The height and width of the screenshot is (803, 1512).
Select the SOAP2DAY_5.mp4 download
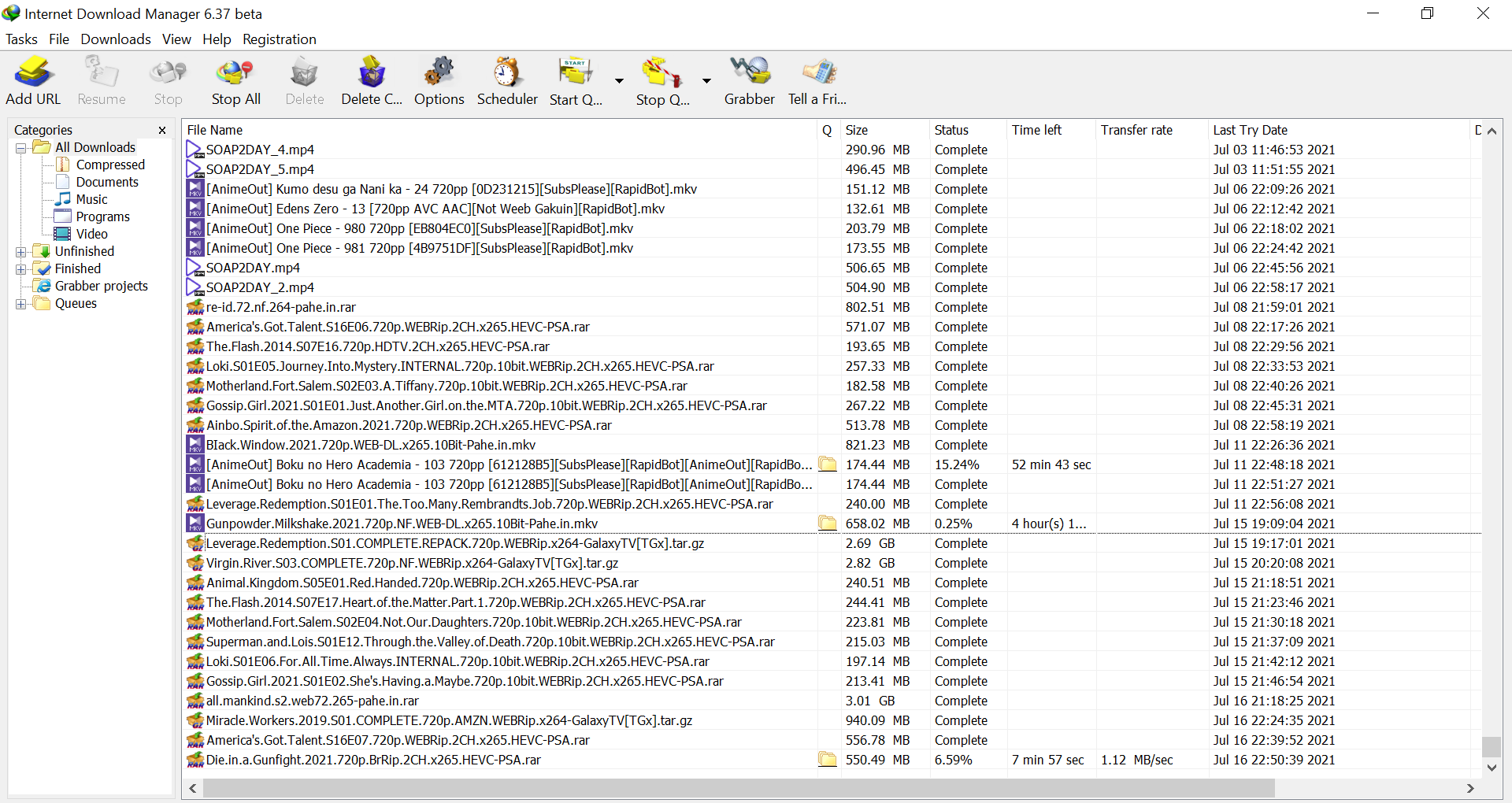tap(832, 169)
